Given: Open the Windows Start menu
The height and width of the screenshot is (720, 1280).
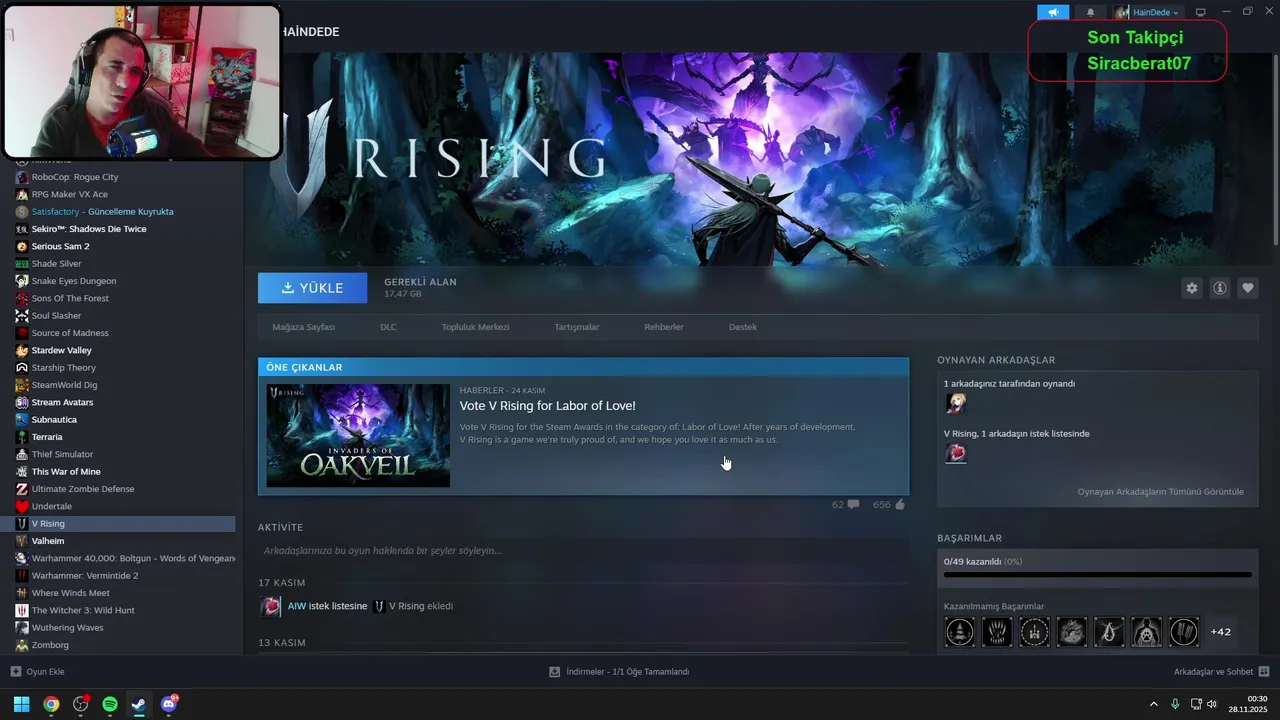Looking at the screenshot, I should (x=21, y=704).
